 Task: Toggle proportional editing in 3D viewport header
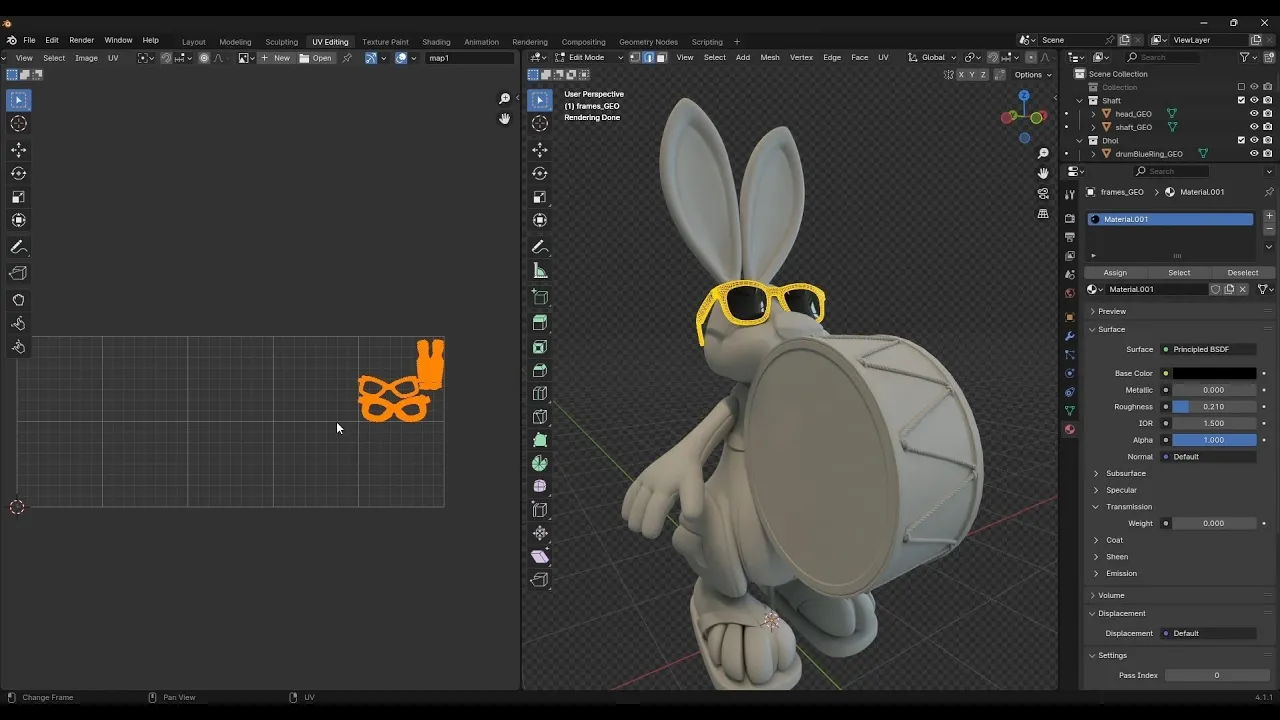(1031, 57)
